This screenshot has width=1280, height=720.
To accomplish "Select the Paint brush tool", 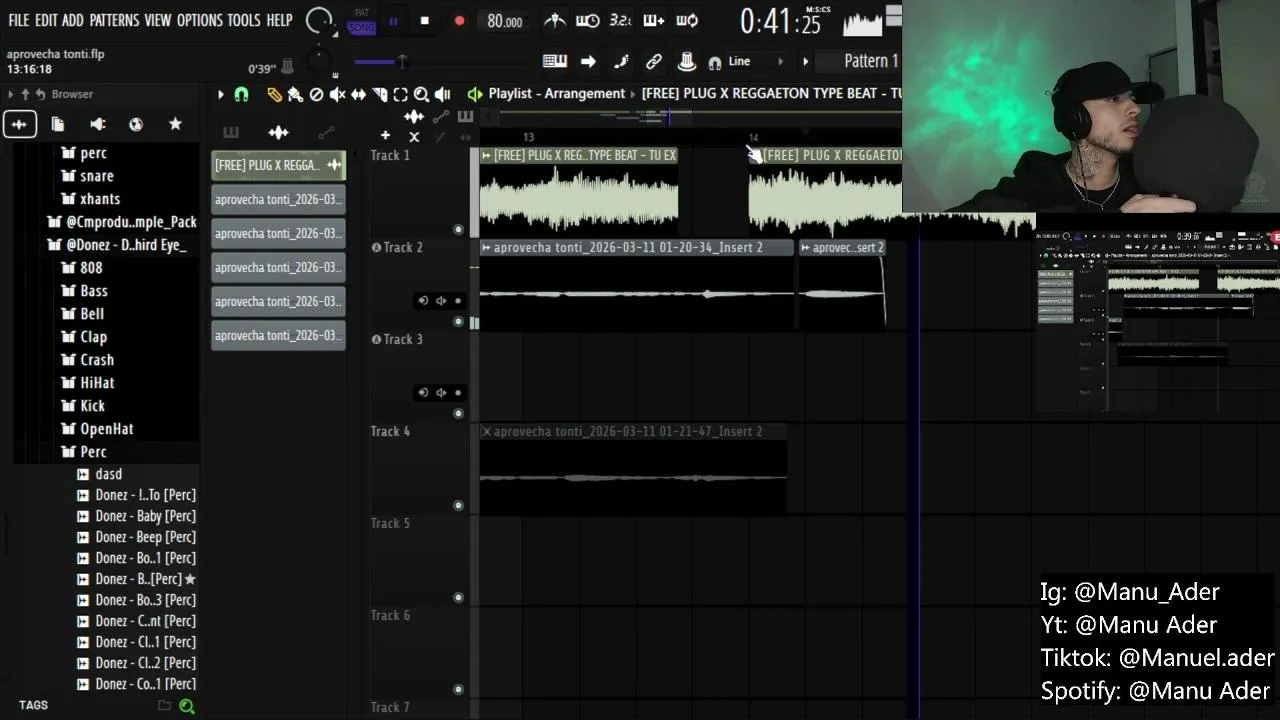I will 295,94.
